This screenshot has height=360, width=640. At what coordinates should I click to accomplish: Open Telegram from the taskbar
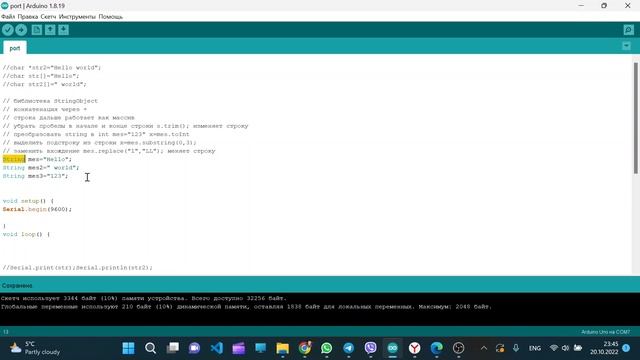(x=349, y=348)
